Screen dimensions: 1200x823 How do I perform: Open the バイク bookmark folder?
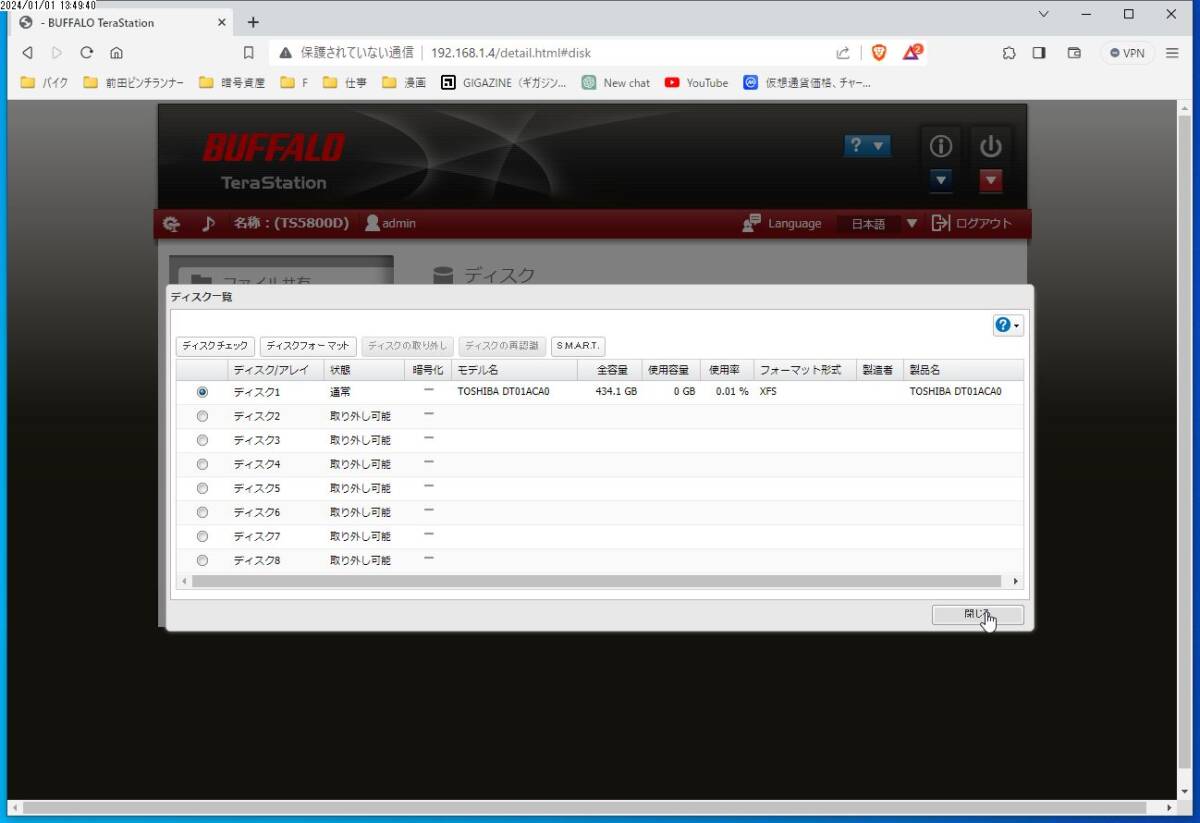[44, 83]
